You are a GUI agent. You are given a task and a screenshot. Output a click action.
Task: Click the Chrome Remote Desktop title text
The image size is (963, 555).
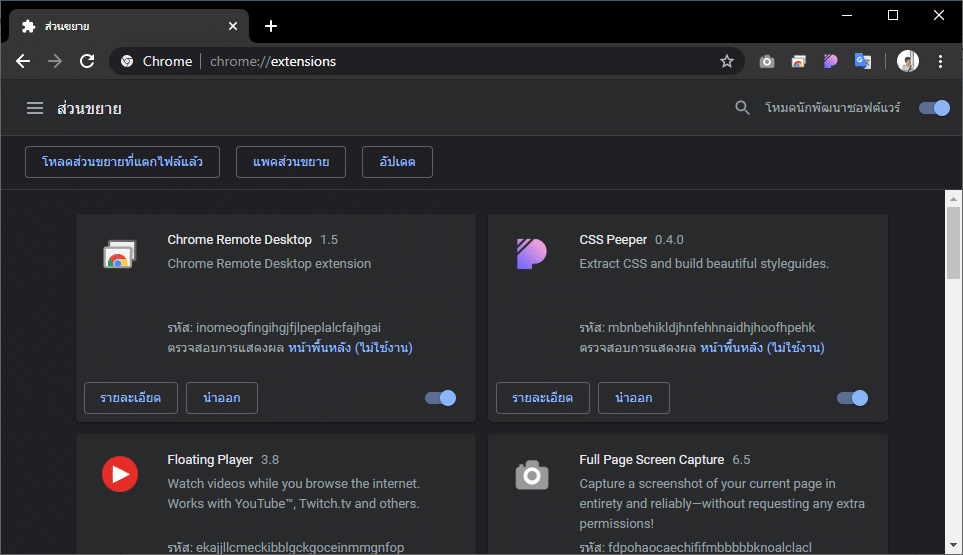pos(240,240)
